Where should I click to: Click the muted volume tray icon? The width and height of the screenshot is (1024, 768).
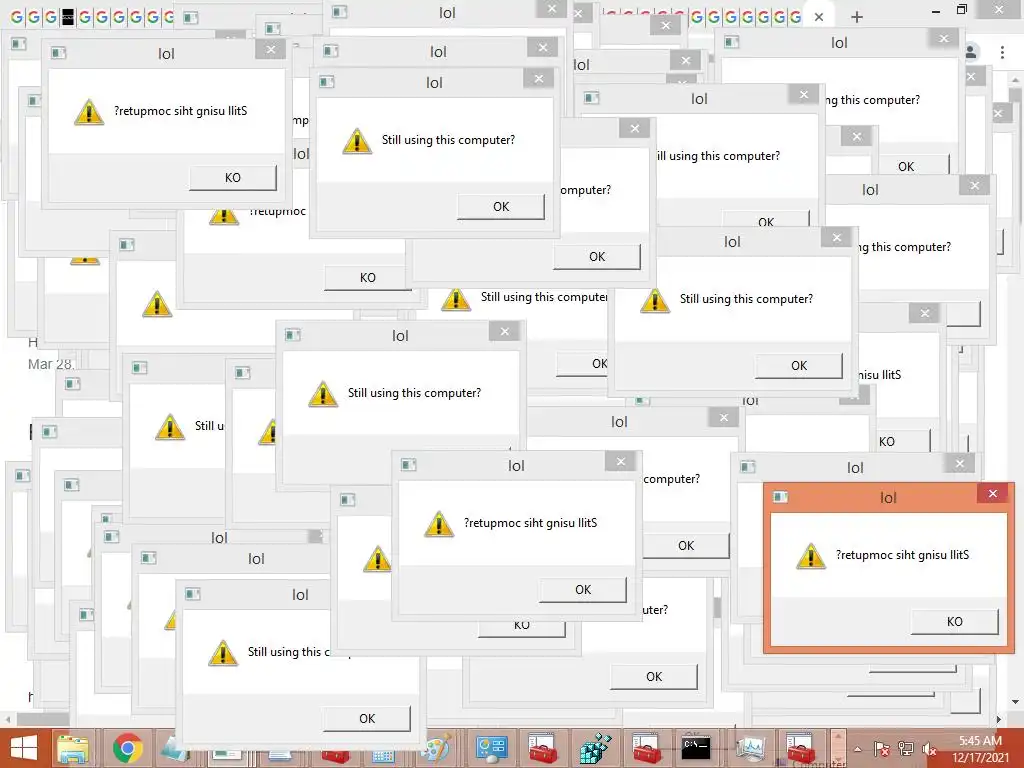click(x=929, y=749)
